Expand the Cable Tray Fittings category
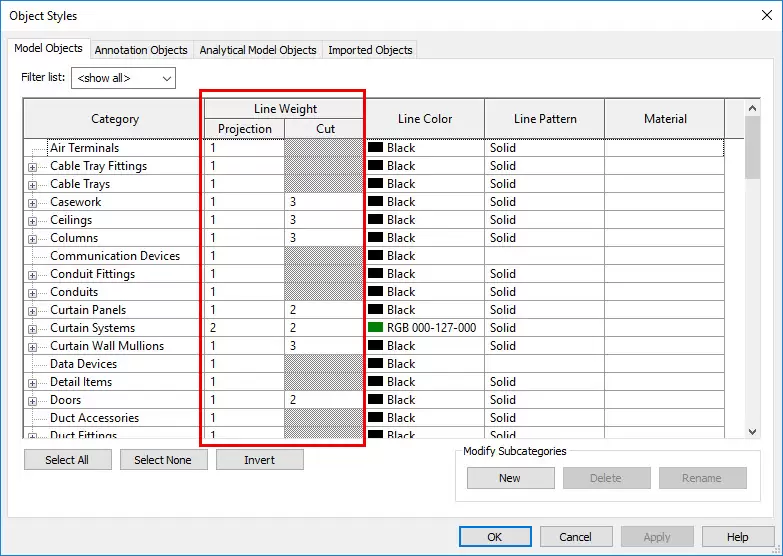The width and height of the screenshot is (783, 556). coord(32,167)
